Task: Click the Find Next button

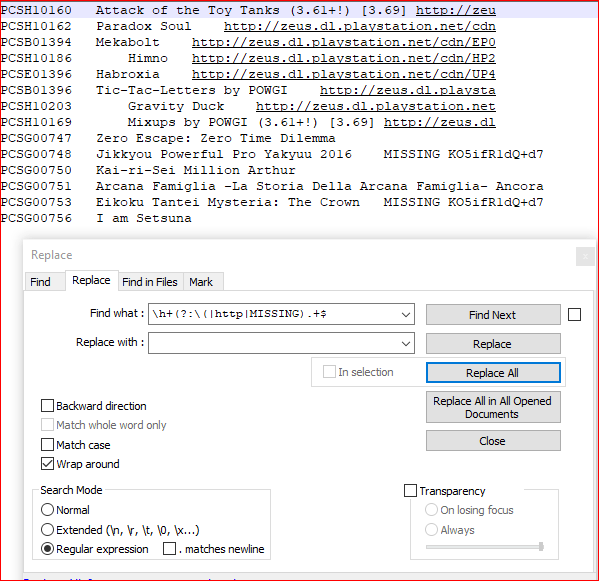Action: (493, 315)
